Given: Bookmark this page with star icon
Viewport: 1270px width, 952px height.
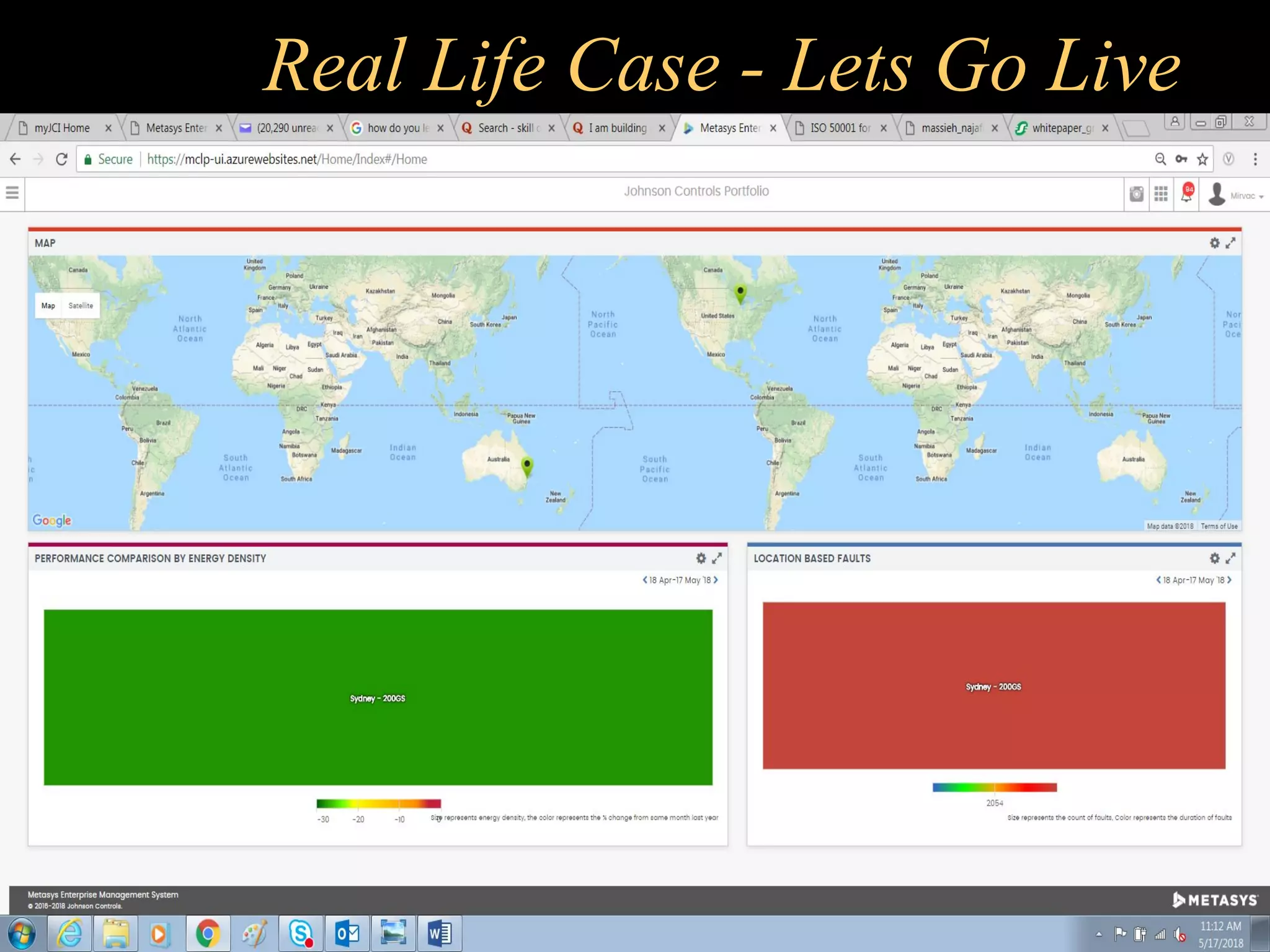Looking at the screenshot, I should tap(1202, 159).
